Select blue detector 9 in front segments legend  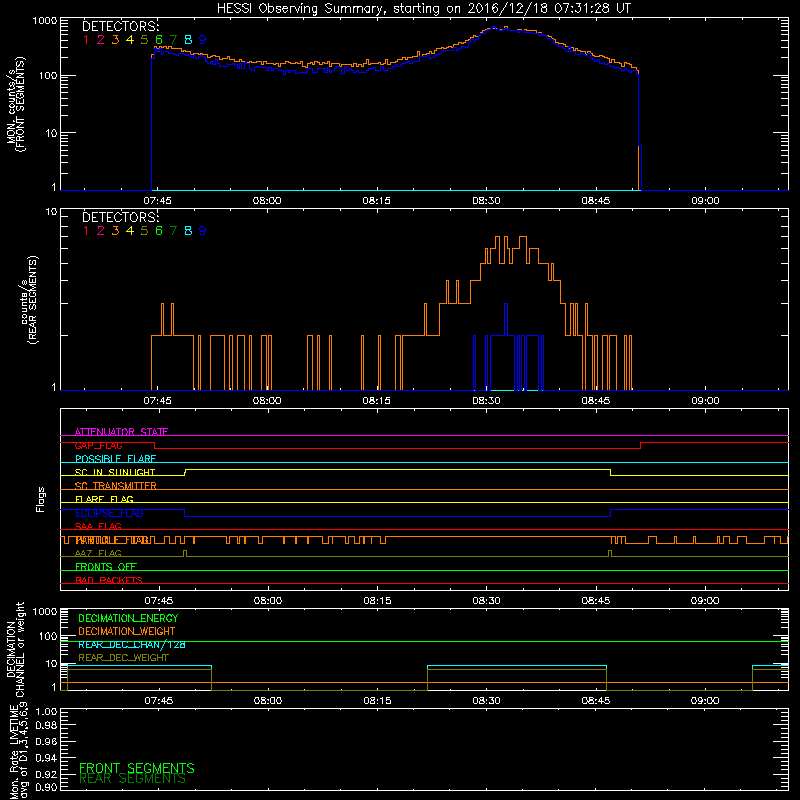[203, 40]
